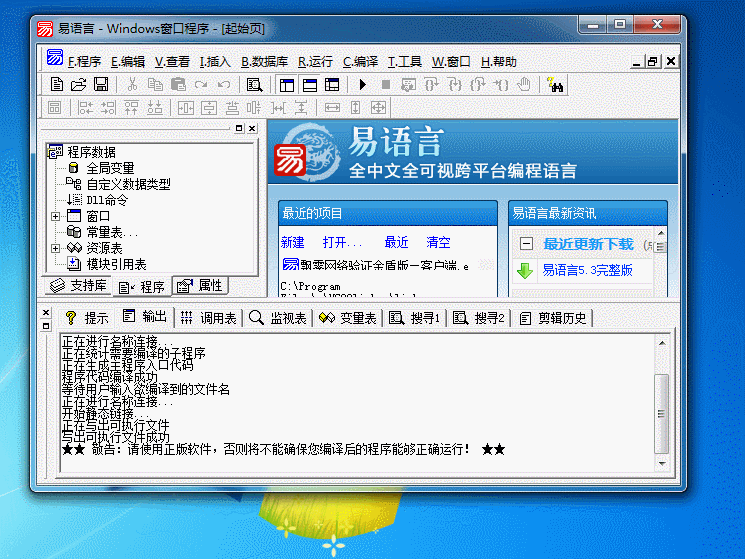Image resolution: width=745 pixels, height=559 pixels.
Task: Select 常量表 tree item
Action: [x=112, y=232]
